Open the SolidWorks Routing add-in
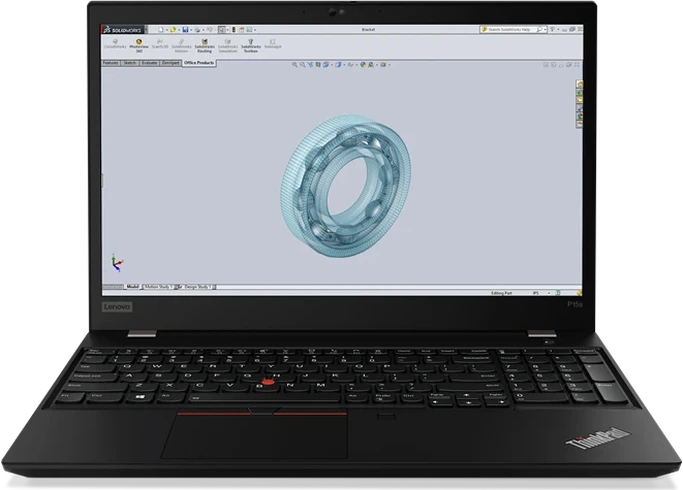Image resolution: width=683 pixels, height=490 pixels. 204,47
